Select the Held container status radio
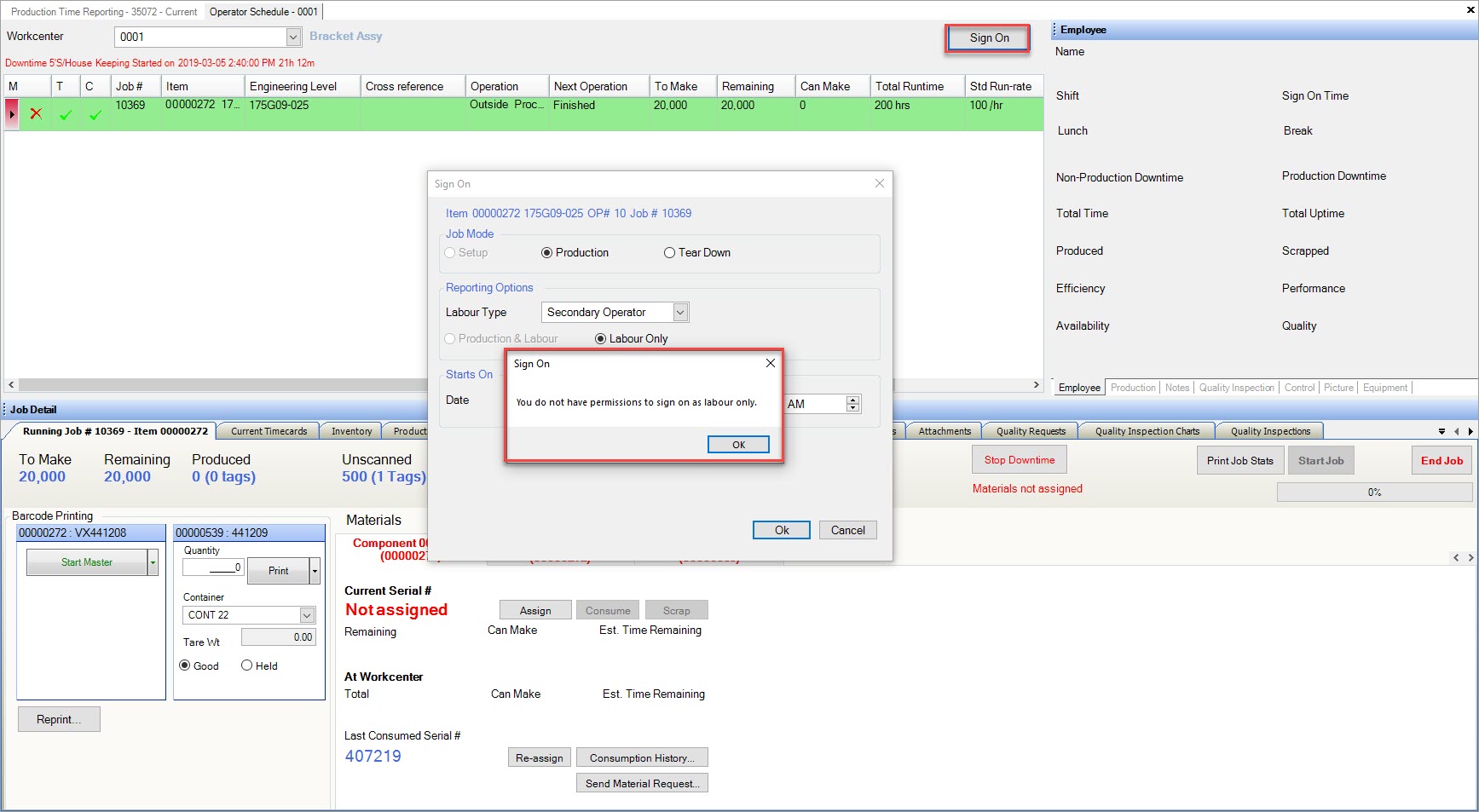This screenshot has width=1479, height=812. click(x=259, y=665)
